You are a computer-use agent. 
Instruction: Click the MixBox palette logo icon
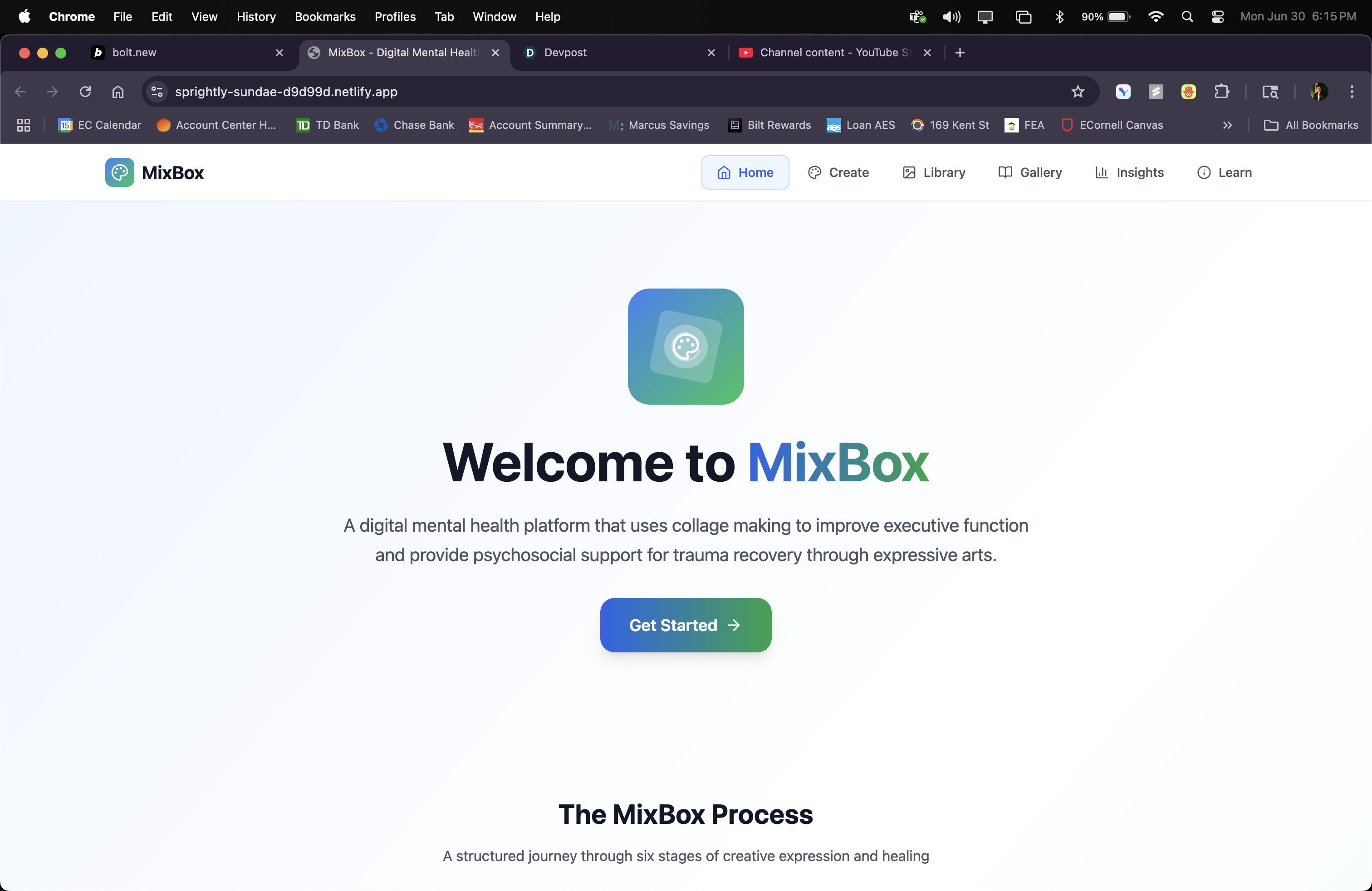tap(119, 172)
